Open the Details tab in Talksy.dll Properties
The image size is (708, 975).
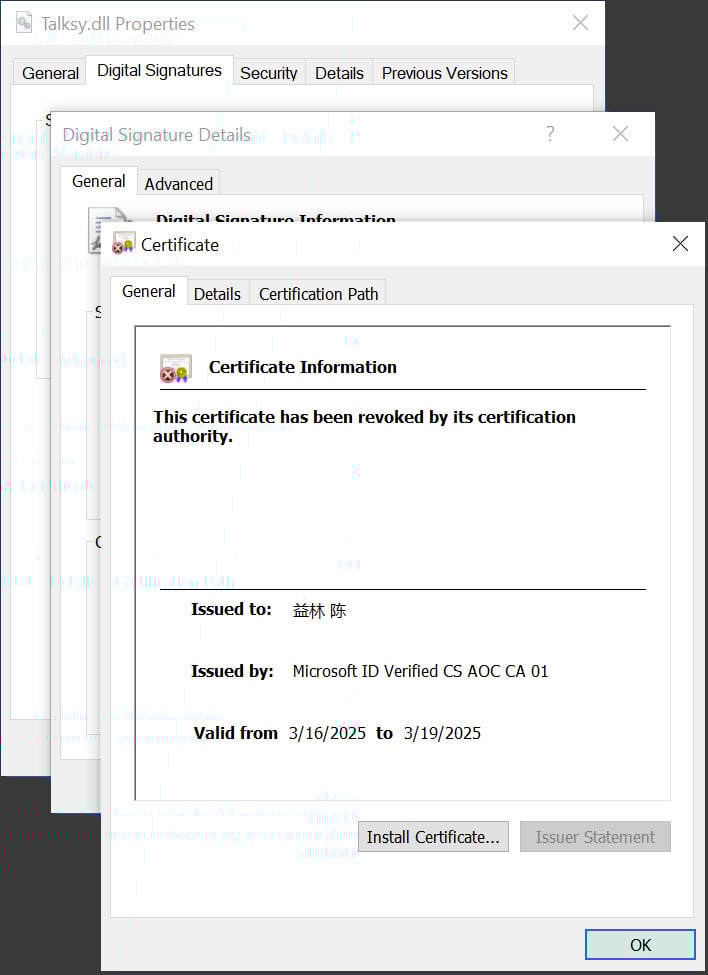339,73
